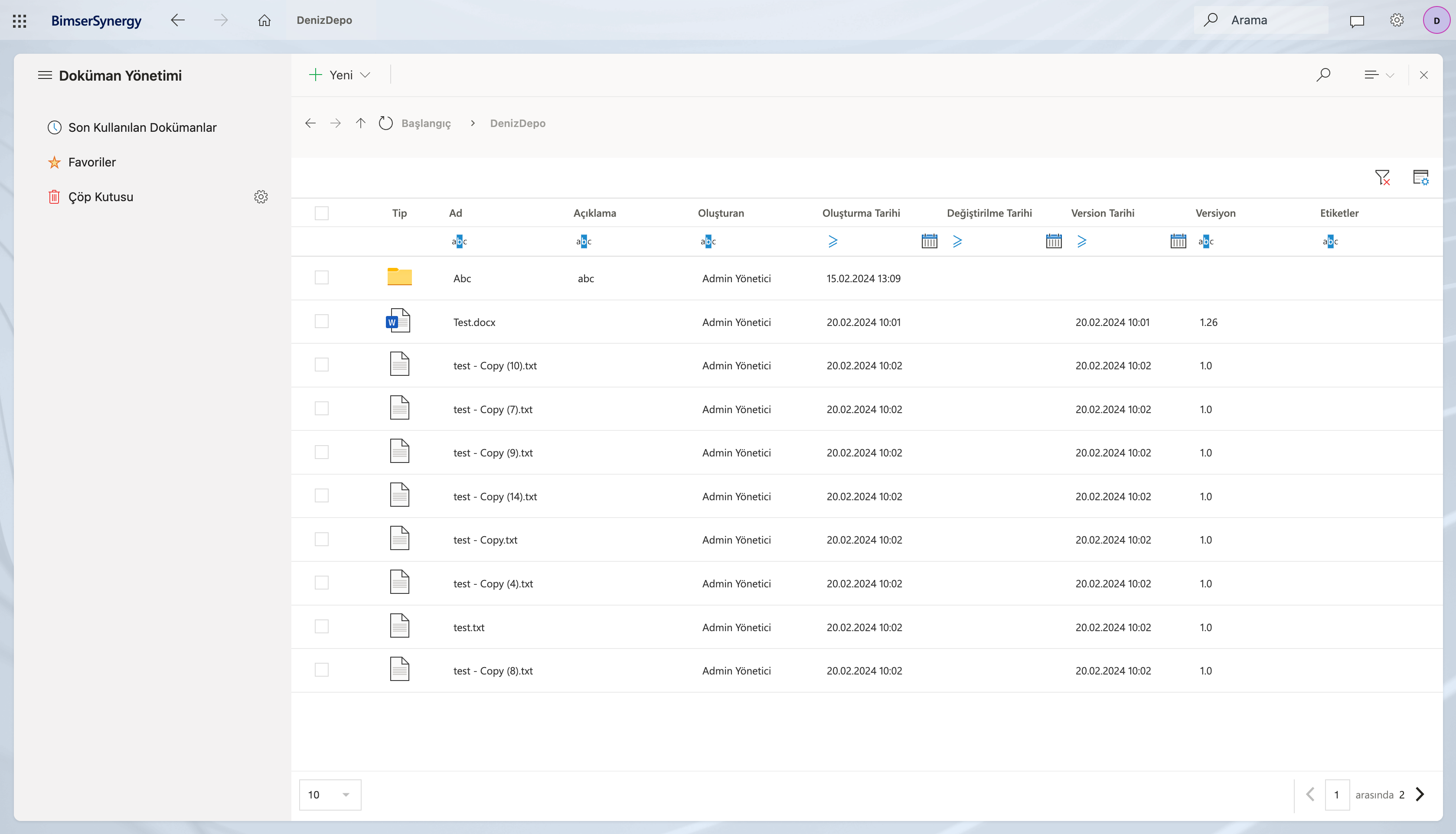Sort by Etiketler column header

(1339, 213)
